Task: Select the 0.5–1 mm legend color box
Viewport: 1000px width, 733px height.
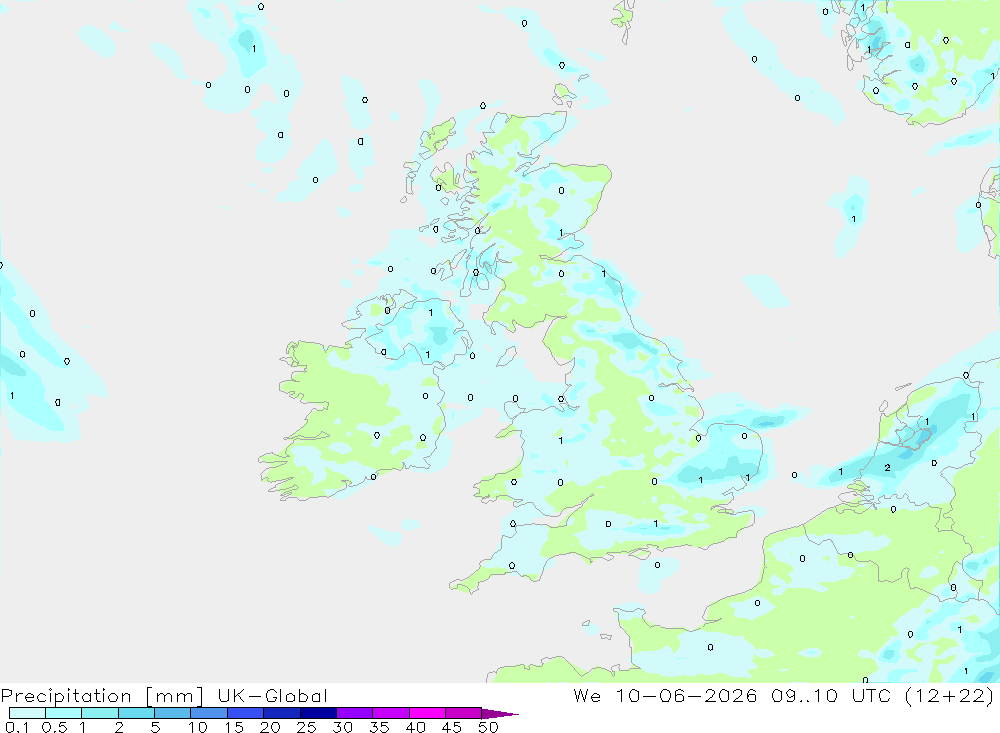Action: pos(63,713)
